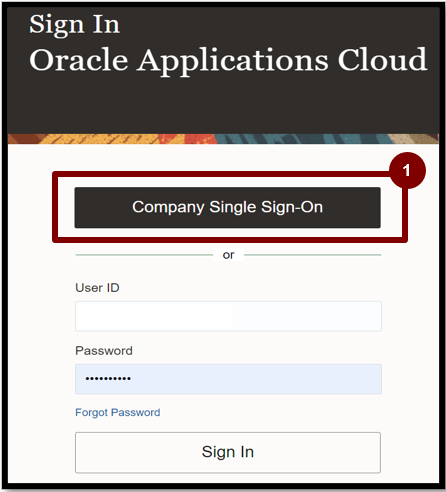Image resolution: width=446 pixels, height=492 pixels.
Task: Click the divider line right of "or"
Action: 313,255
